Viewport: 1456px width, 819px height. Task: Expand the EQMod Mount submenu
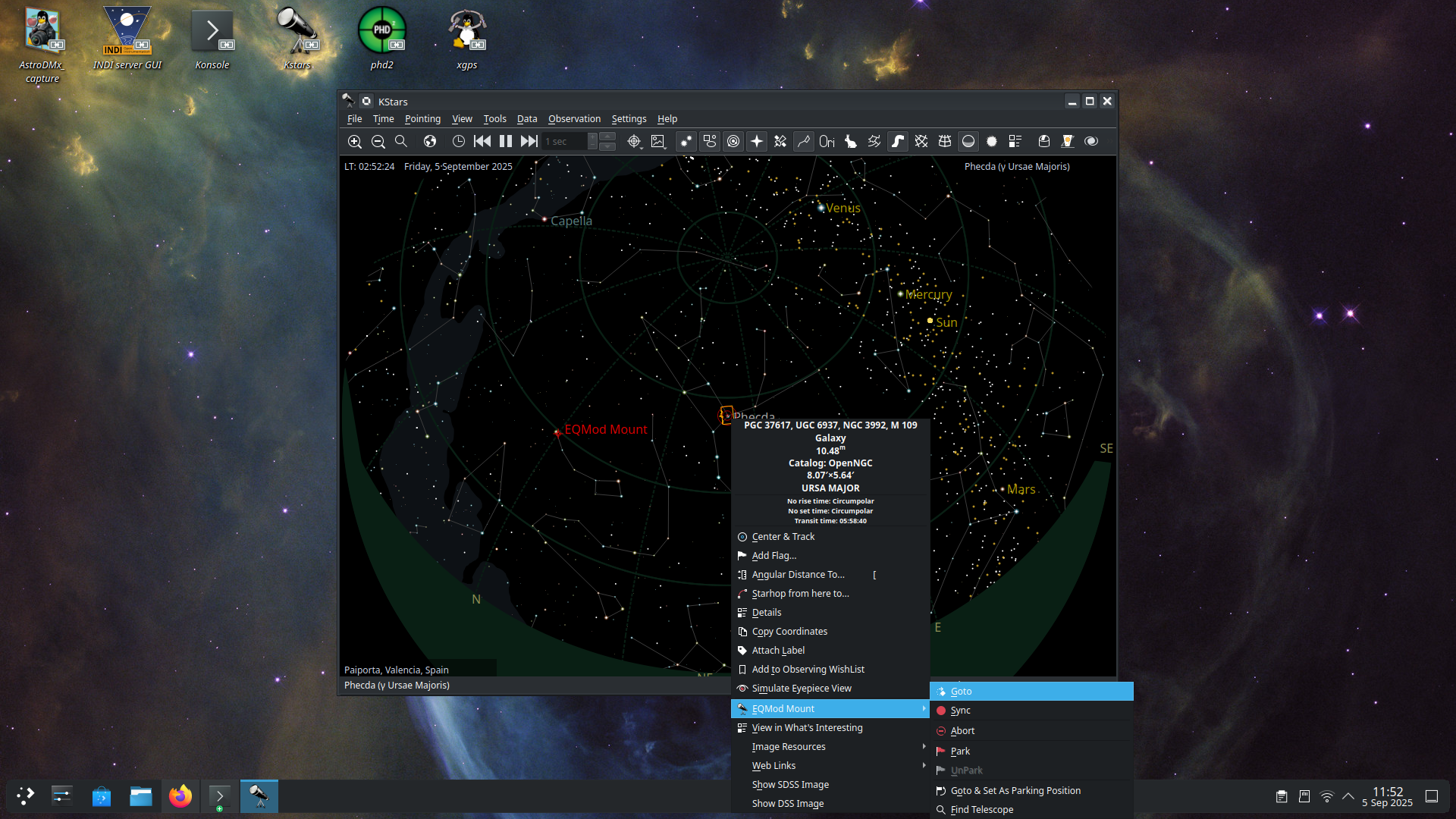830,709
